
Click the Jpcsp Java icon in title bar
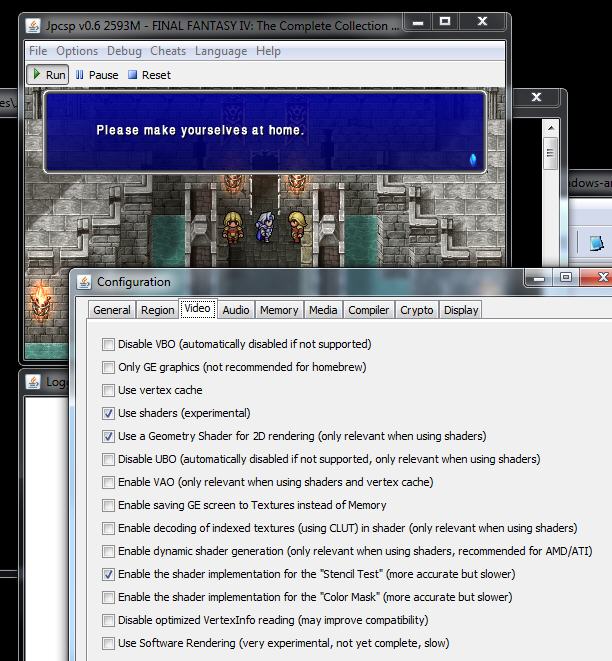click(33, 26)
